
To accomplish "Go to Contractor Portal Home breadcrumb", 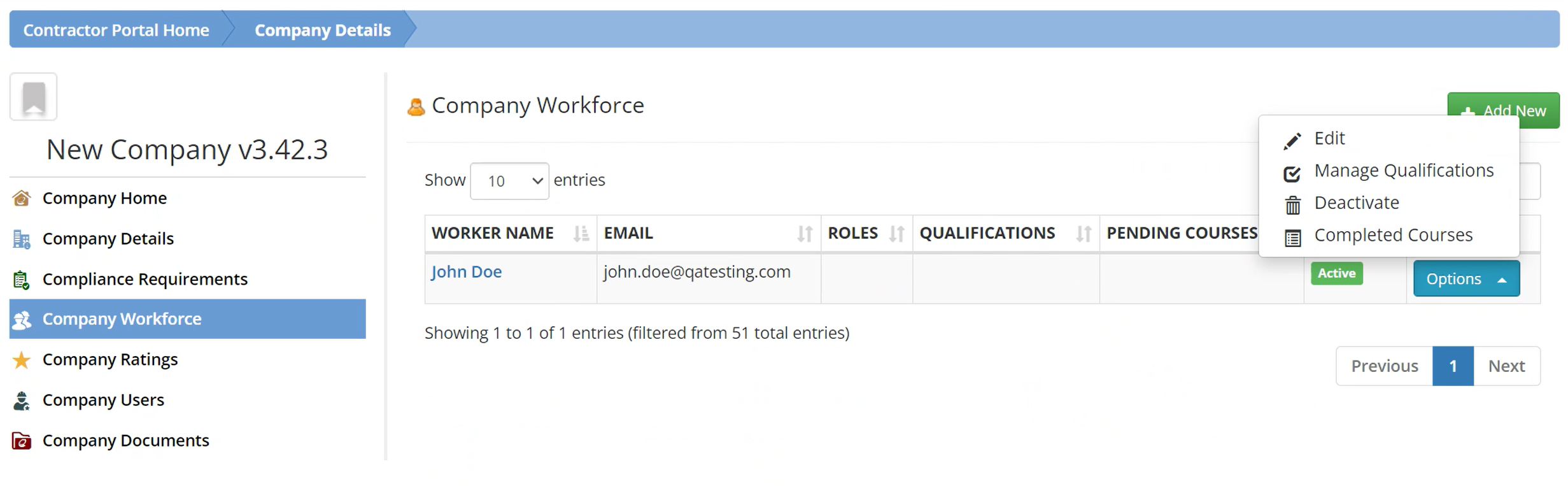I will pos(117,30).
